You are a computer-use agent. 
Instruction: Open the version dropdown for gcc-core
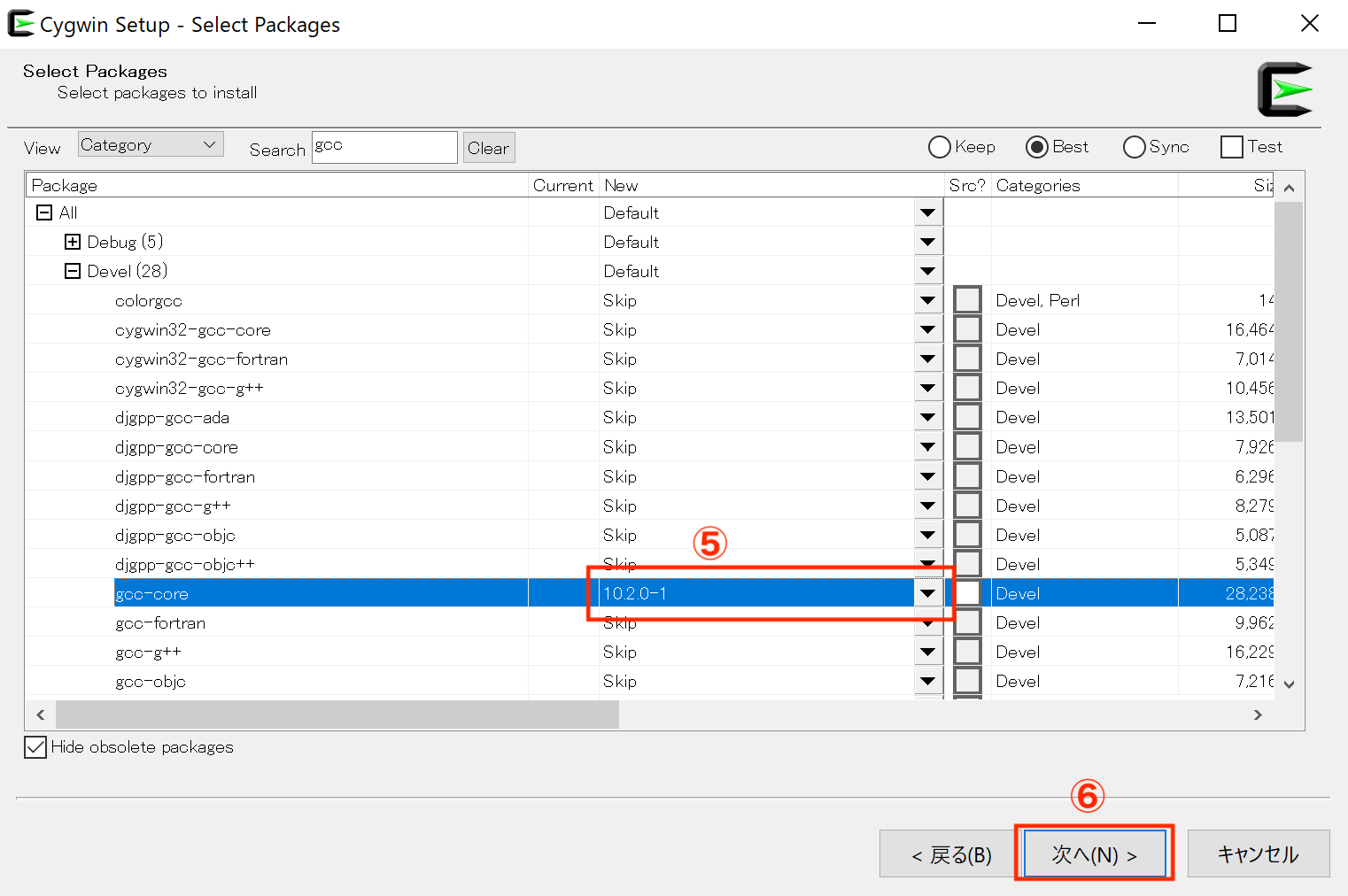pyautogui.click(x=927, y=593)
